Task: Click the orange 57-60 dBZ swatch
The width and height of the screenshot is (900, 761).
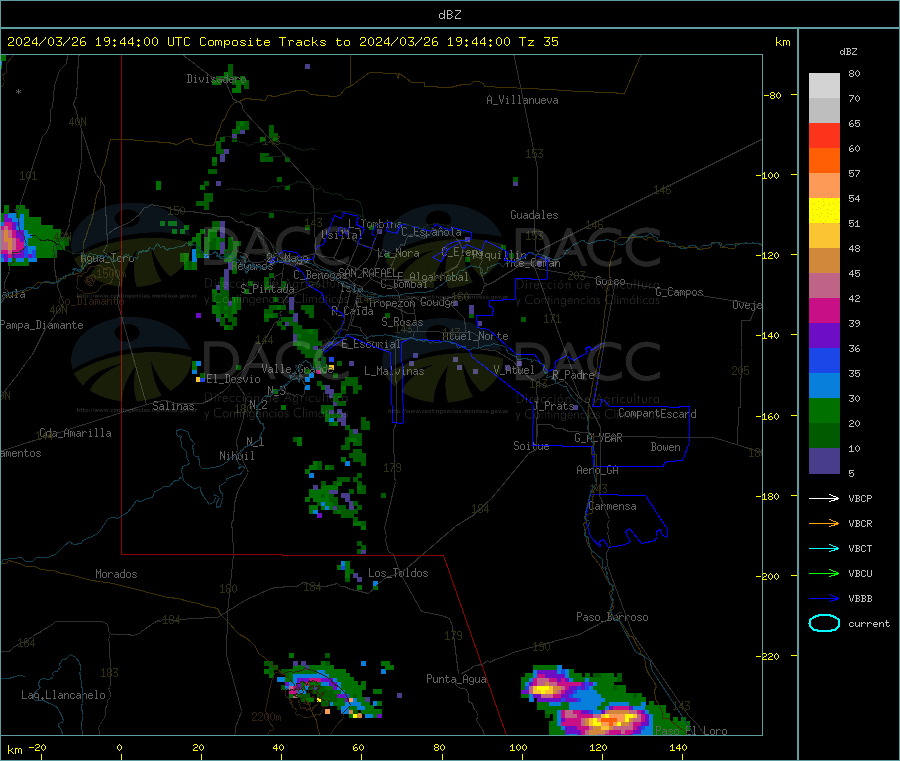Action: pyautogui.click(x=824, y=161)
